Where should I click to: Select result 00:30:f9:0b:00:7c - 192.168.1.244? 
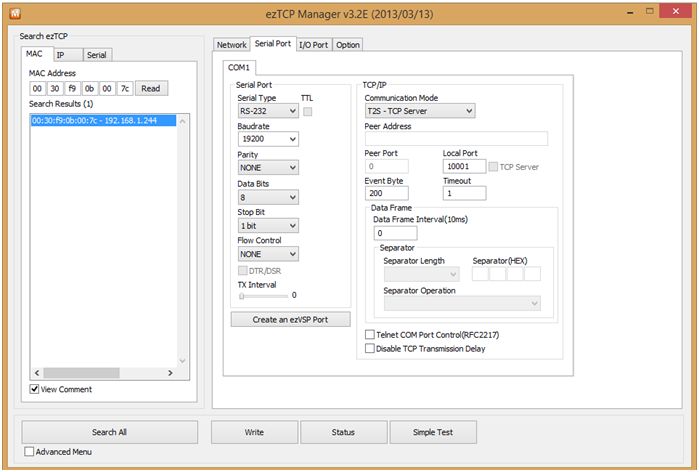(x=103, y=120)
